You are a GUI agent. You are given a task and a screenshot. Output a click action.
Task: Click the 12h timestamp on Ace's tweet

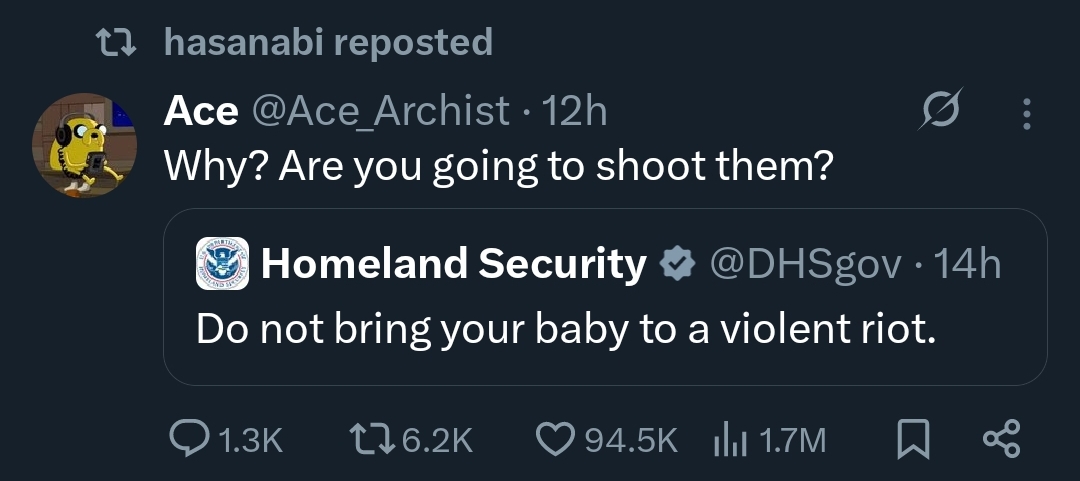point(573,111)
